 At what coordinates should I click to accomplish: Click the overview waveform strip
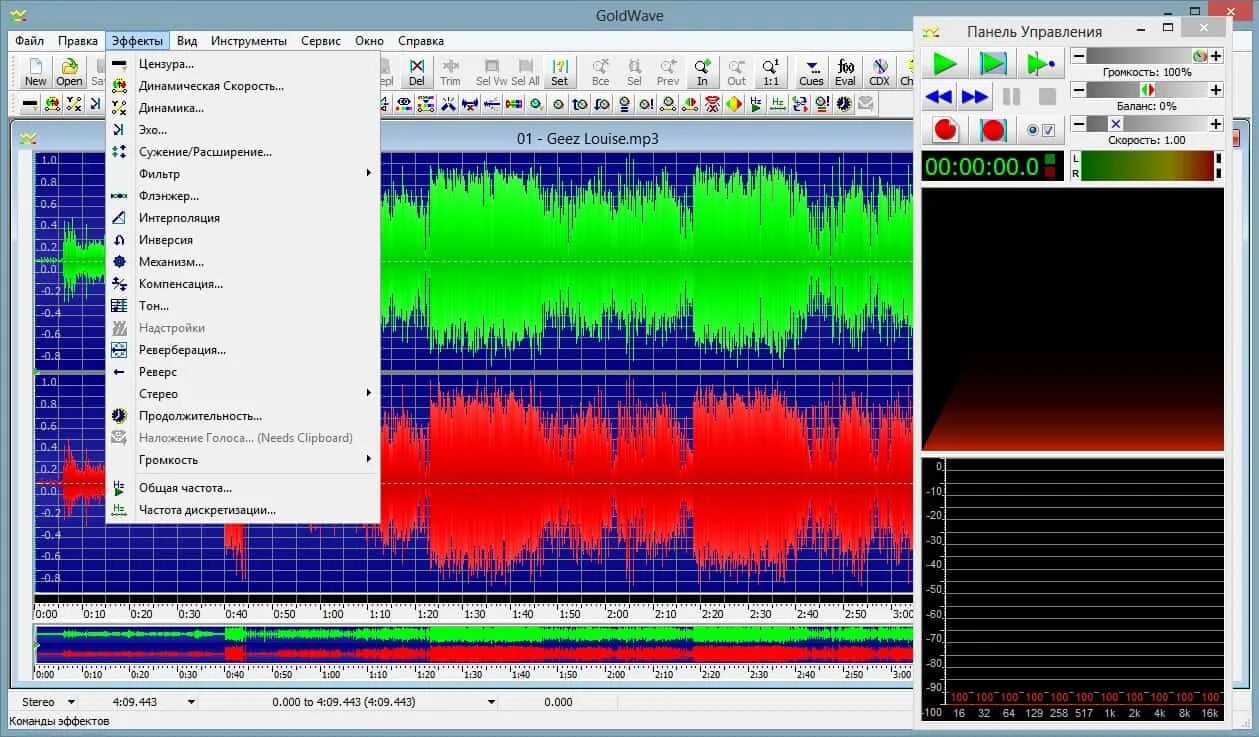[474, 644]
